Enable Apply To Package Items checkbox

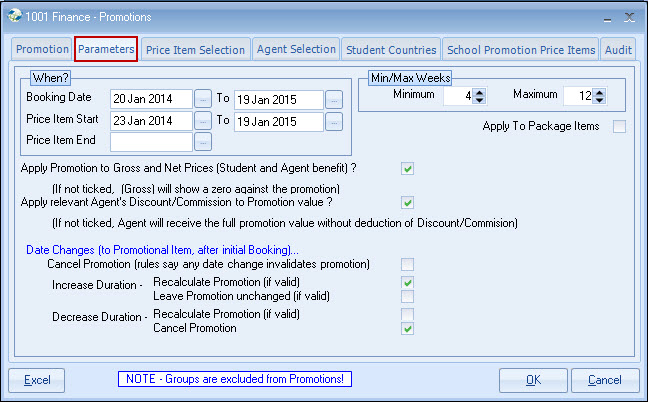pos(620,126)
